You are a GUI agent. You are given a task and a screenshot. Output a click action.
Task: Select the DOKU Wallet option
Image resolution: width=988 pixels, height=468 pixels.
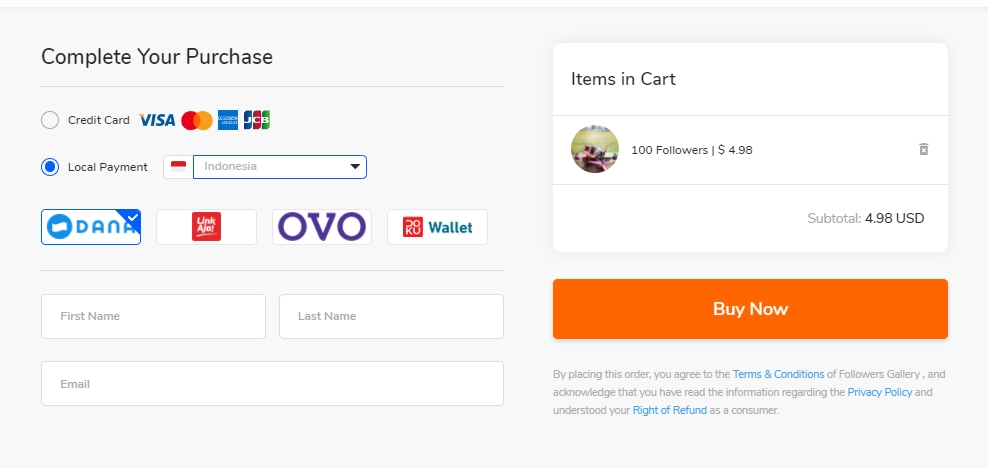(437, 227)
